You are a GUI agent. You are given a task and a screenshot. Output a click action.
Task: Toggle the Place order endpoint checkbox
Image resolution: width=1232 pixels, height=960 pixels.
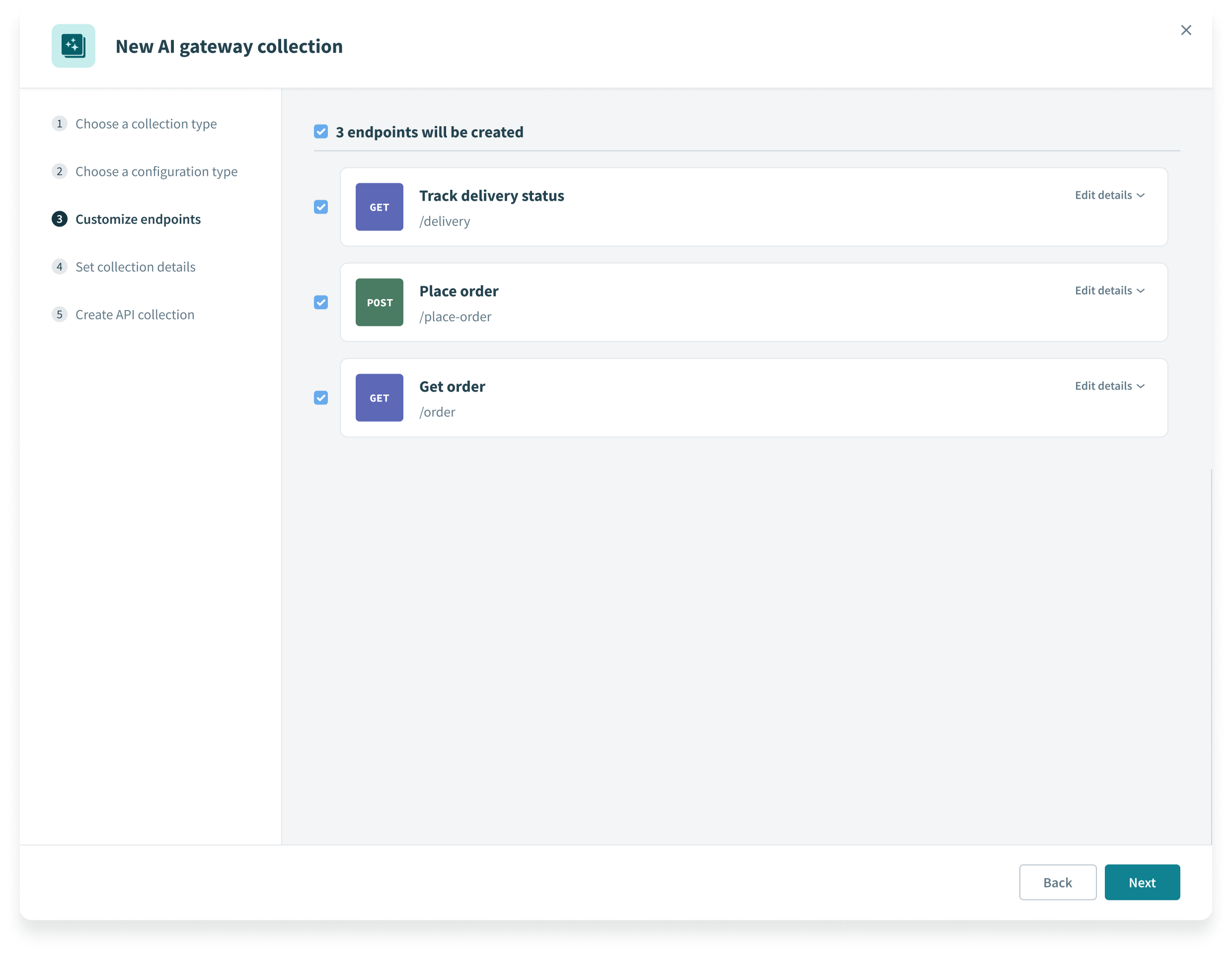(322, 302)
